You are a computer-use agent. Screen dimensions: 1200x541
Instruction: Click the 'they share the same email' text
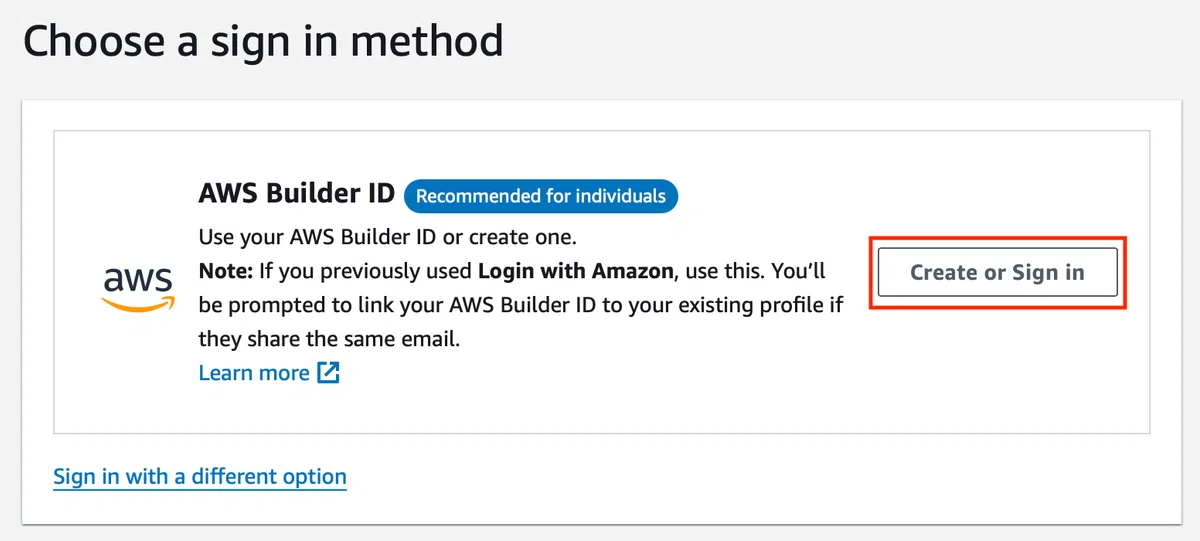tap(329, 339)
